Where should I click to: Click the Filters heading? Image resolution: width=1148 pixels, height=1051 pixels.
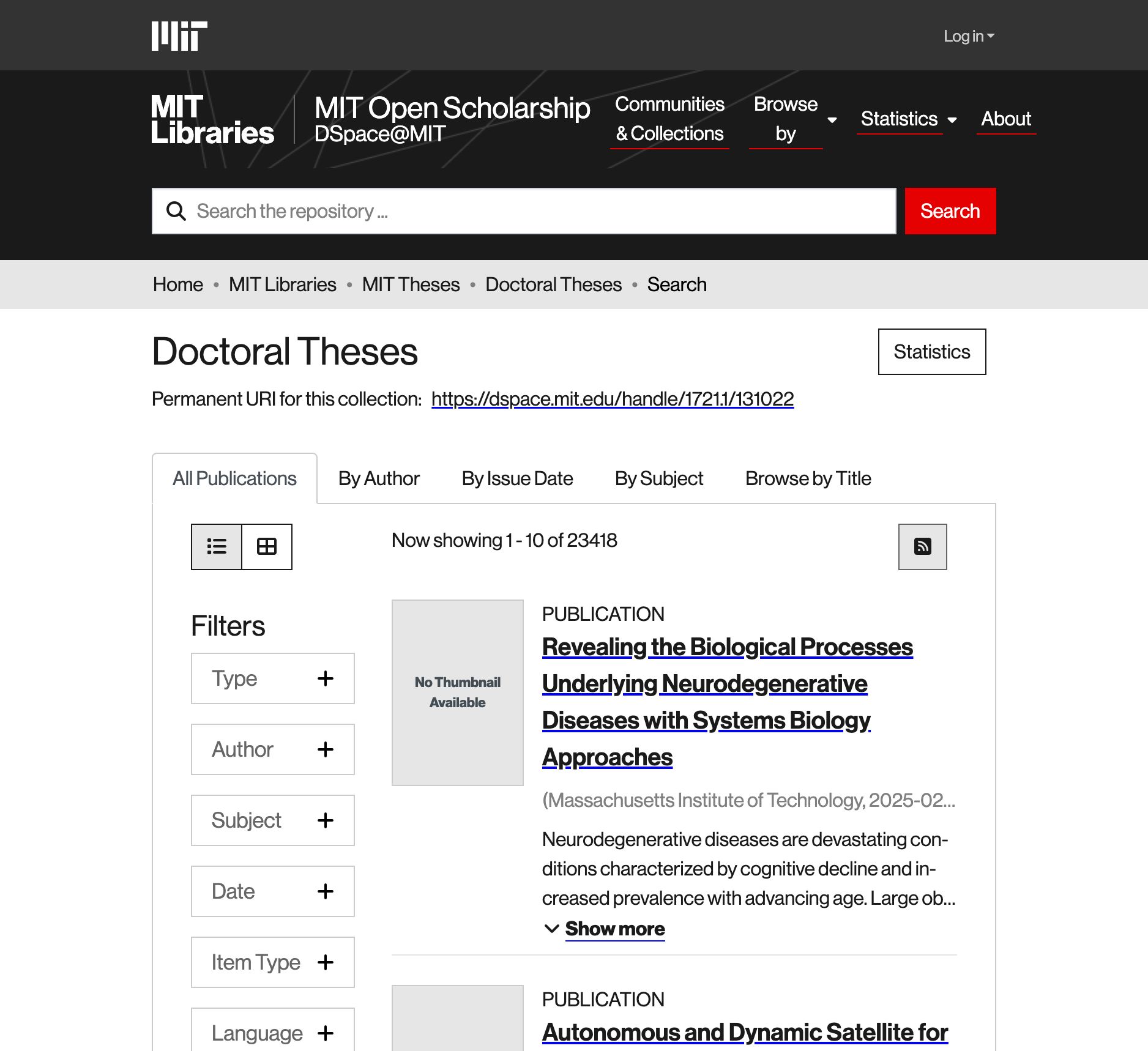[x=228, y=626]
